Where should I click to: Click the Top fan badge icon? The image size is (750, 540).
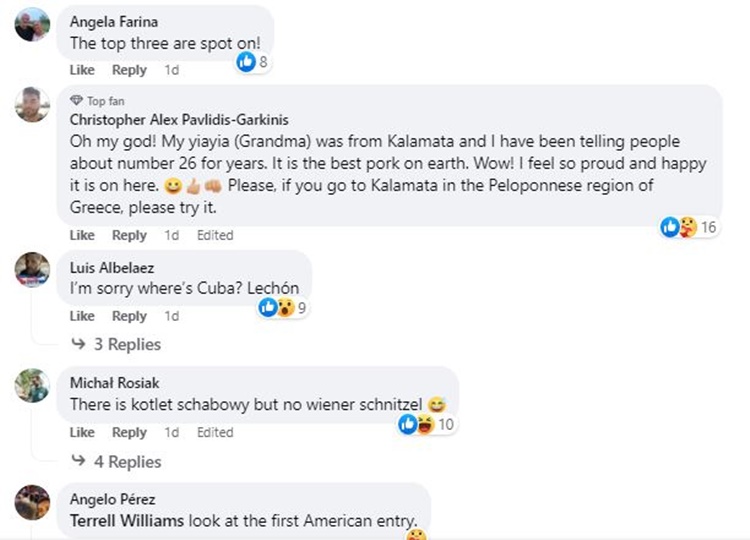pyautogui.click(x=76, y=101)
